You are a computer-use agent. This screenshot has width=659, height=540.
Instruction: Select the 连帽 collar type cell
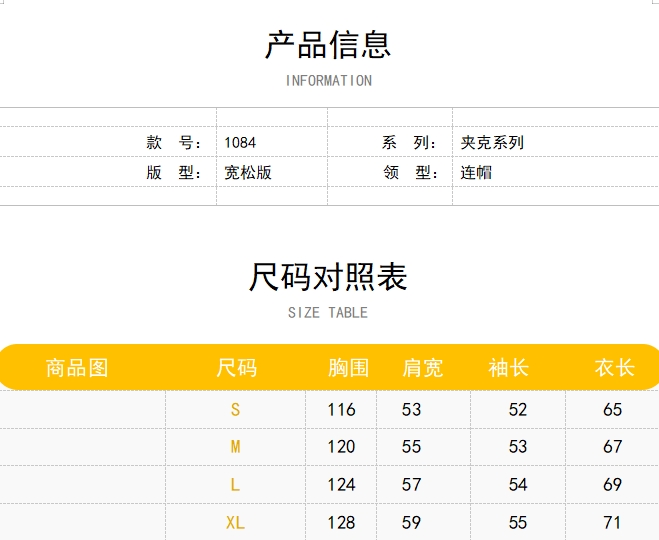tap(476, 172)
